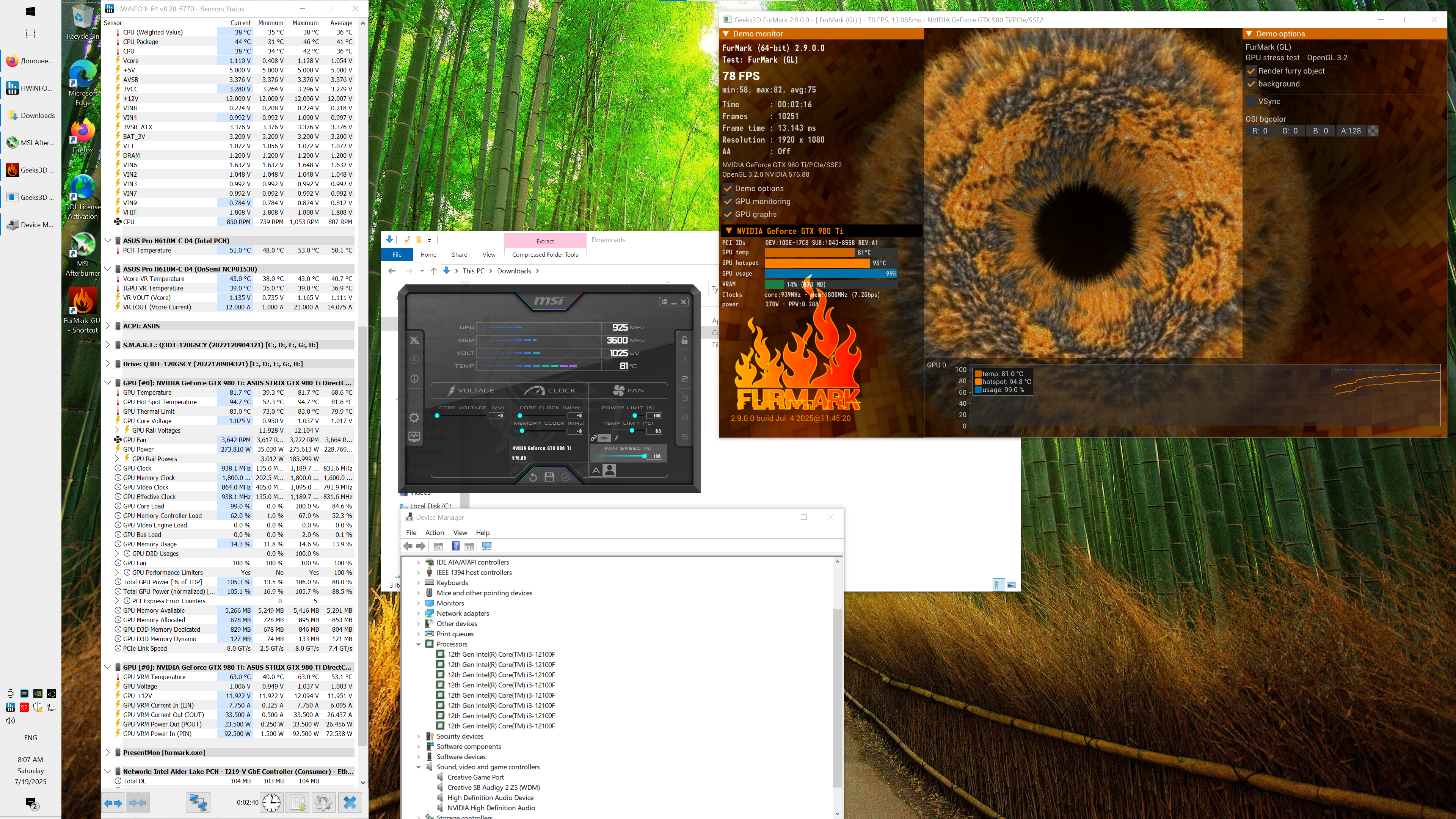
Task: Open the HWiNFO sensor settings gear
Action: point(323,803)
